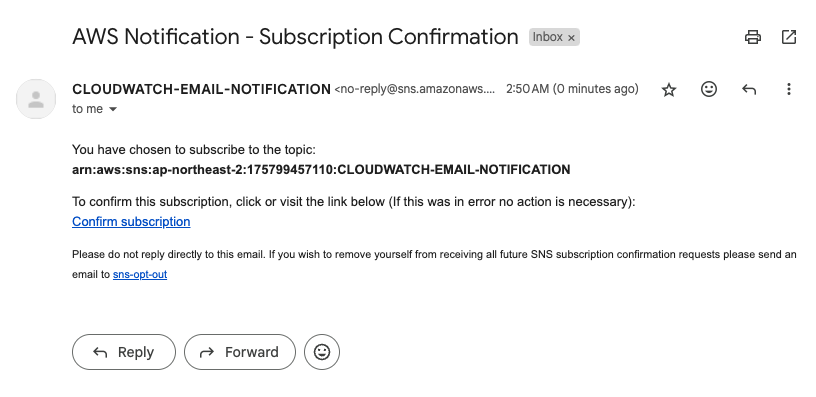Open the three-dot More options menu
This screenshot has height=397, width=816.
tap(789, 89)
